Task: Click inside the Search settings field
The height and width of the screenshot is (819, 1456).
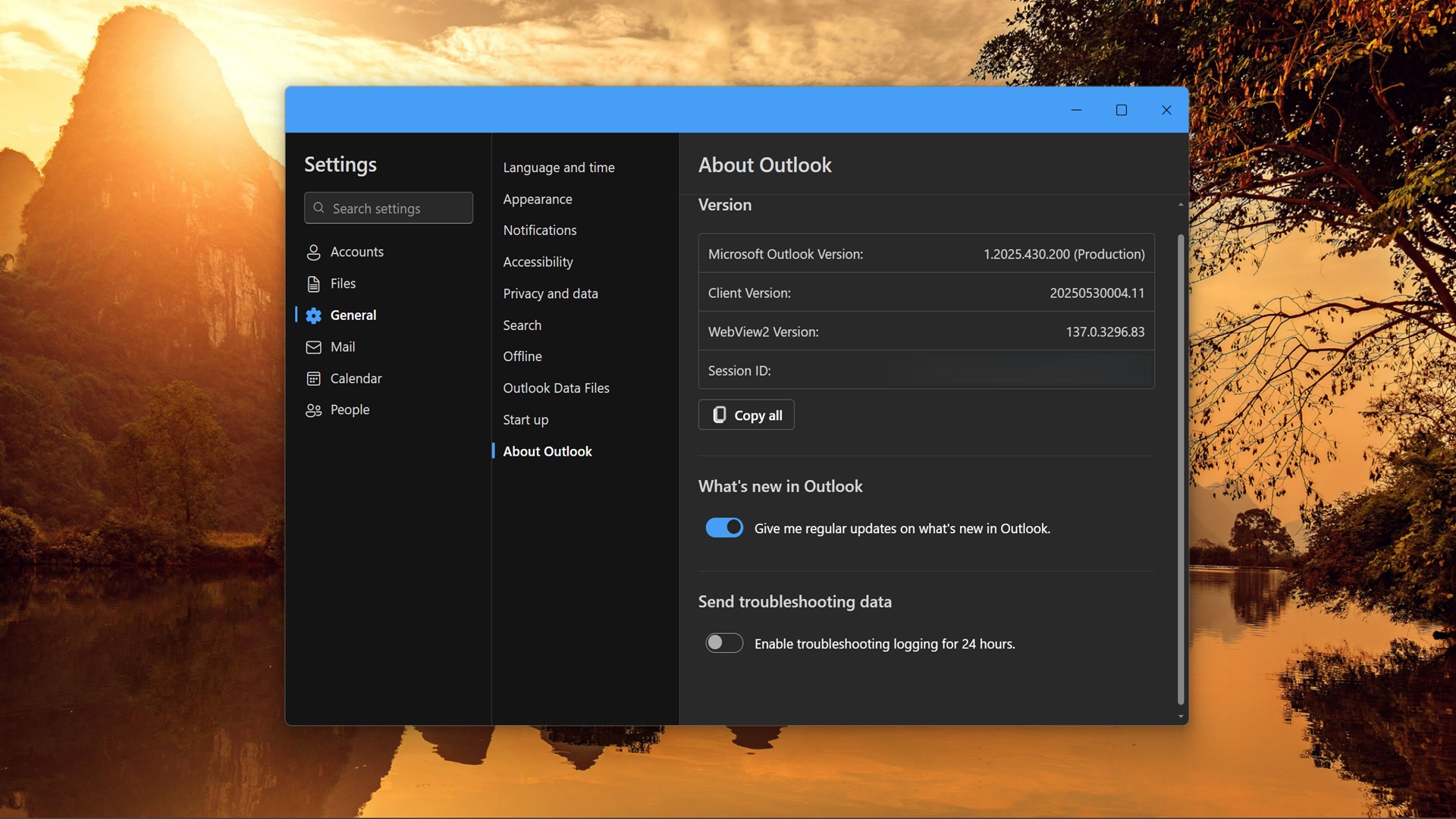Action: (387, 208)
